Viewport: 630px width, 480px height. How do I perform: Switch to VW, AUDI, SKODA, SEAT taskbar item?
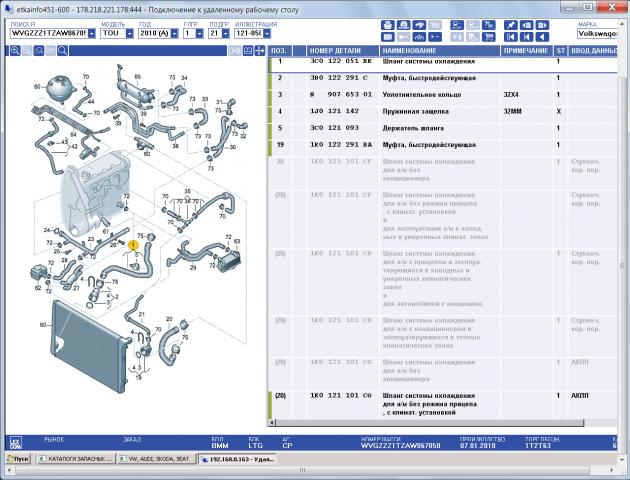coord(157,459)
